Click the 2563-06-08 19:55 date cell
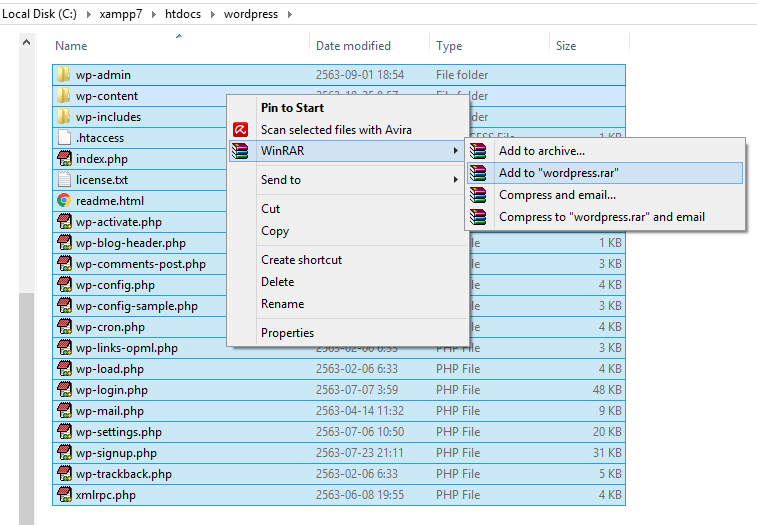Screen dimensions: 757x525 [360, 495]
